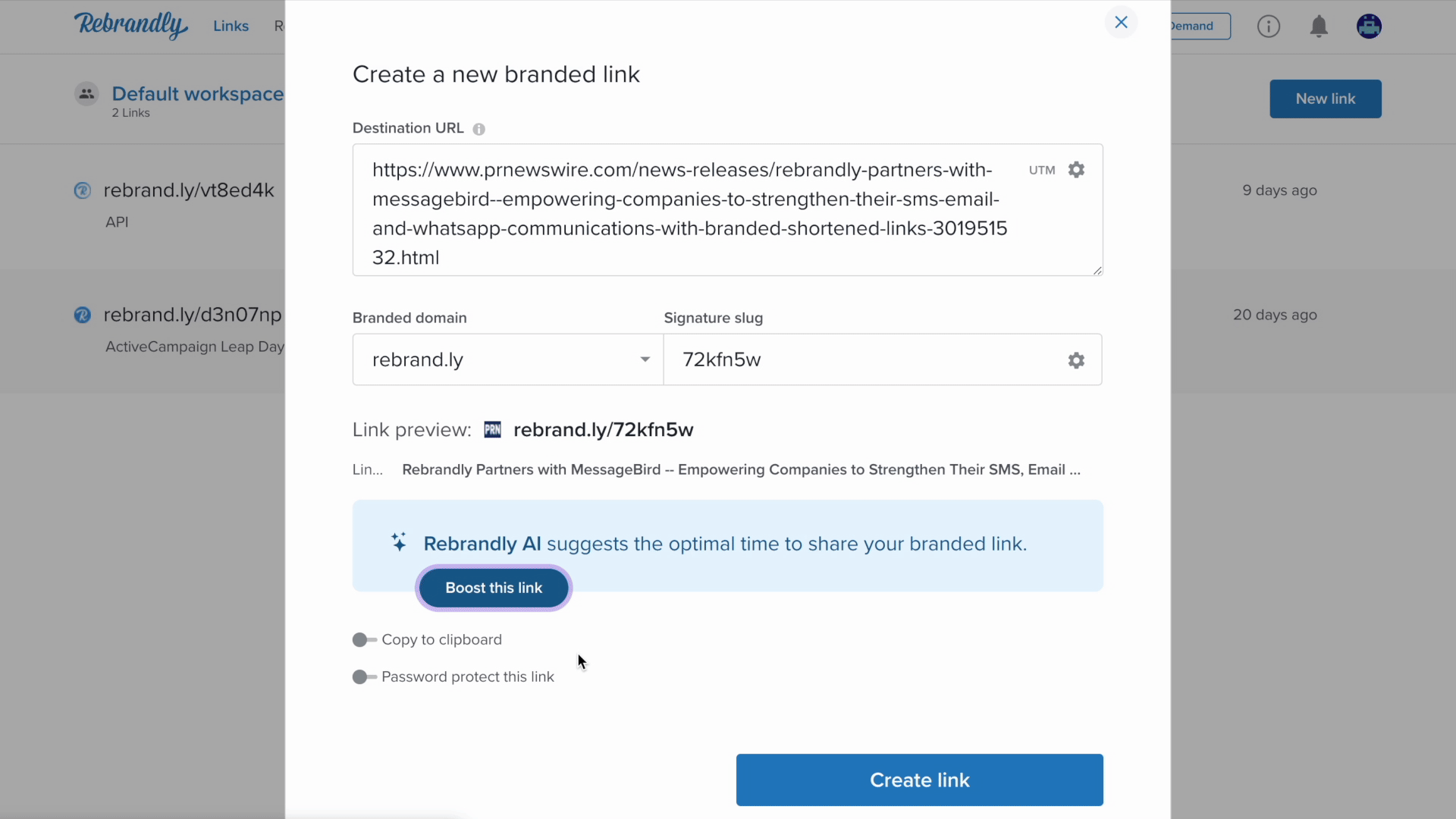Screen dimensions: 1456x819
Task: Toggle Password protect this link
Action: 364,677
